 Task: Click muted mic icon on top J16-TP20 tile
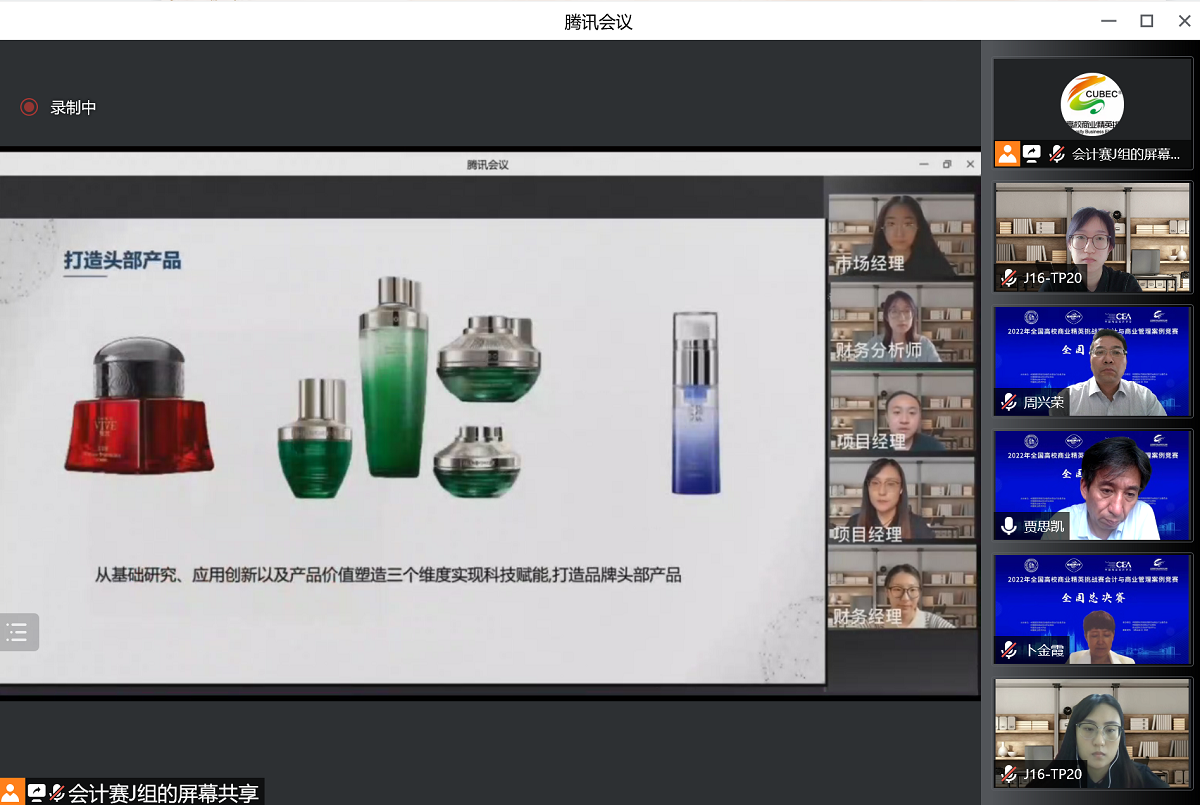(1008, 278)
